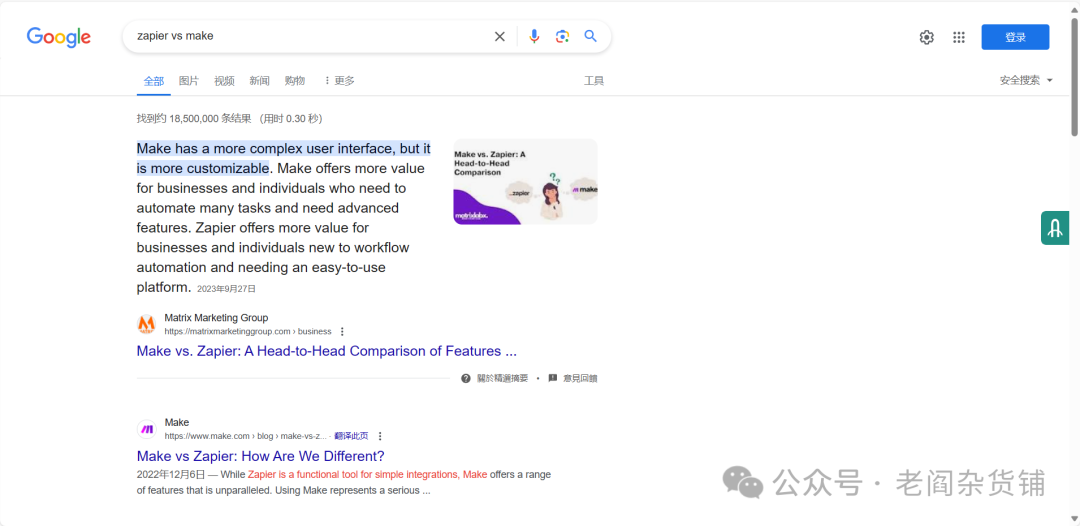Image resolution: width=1080 pixels, height=526 pixels.
Task: Click the featured snippet help question icon
Action: [x=466, y=378]
